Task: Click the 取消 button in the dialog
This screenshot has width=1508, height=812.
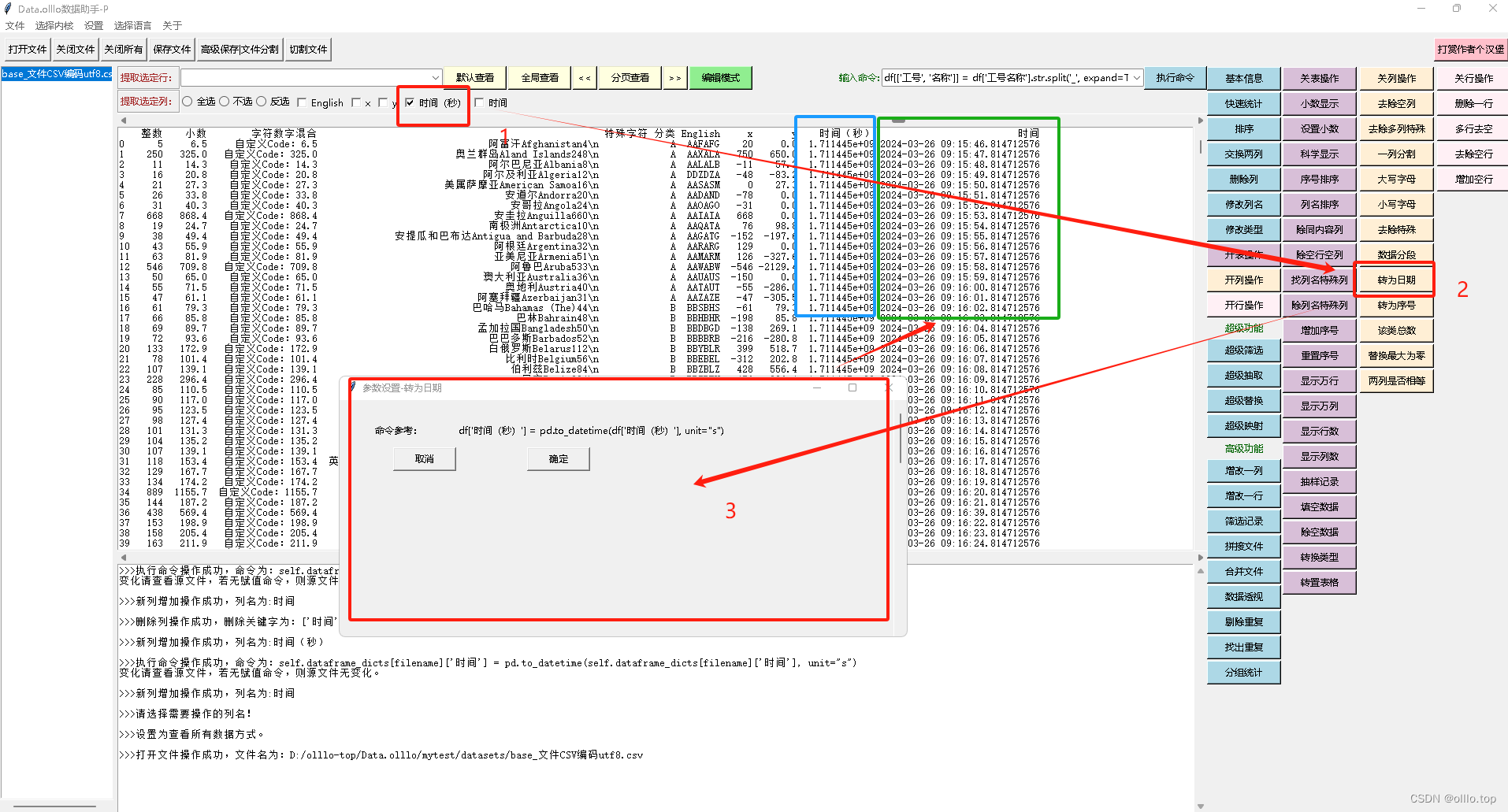Action: [425, 458]
